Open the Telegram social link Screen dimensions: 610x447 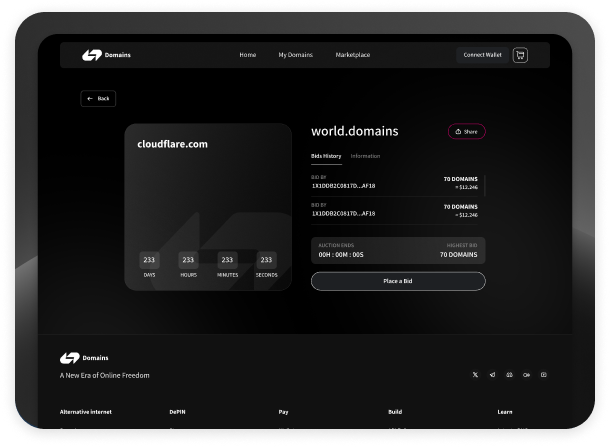click(x=492, y=375)
